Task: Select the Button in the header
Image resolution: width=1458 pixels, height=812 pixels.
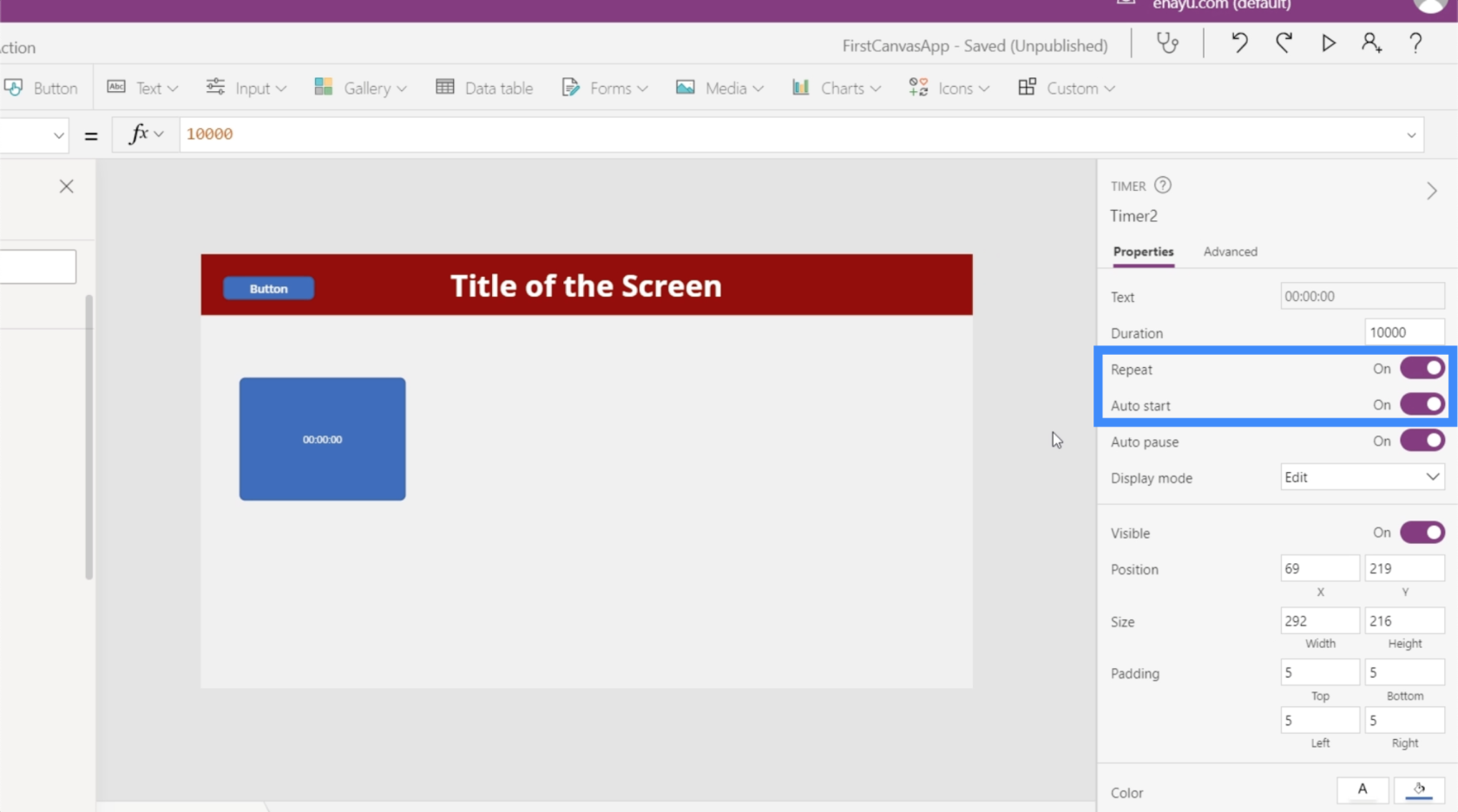Action: click(x=269, y=288)
